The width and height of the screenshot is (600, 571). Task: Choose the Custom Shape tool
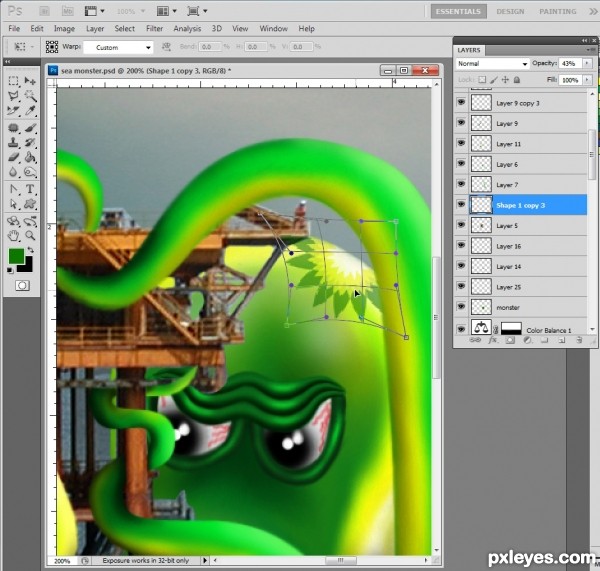tap(30, 204)
